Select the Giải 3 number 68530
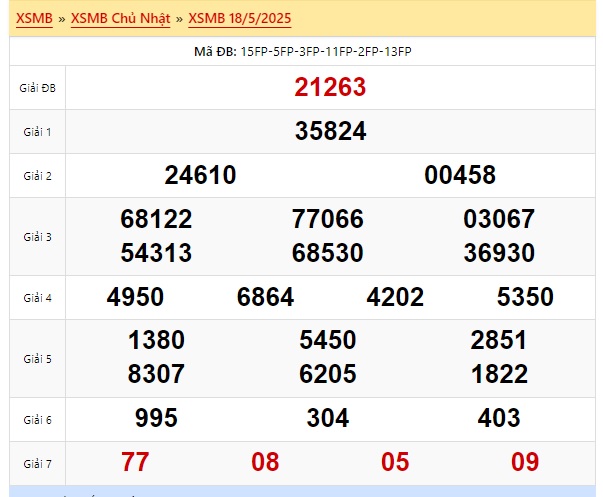This screenshot has height=497, width=603. click(328, 253)
